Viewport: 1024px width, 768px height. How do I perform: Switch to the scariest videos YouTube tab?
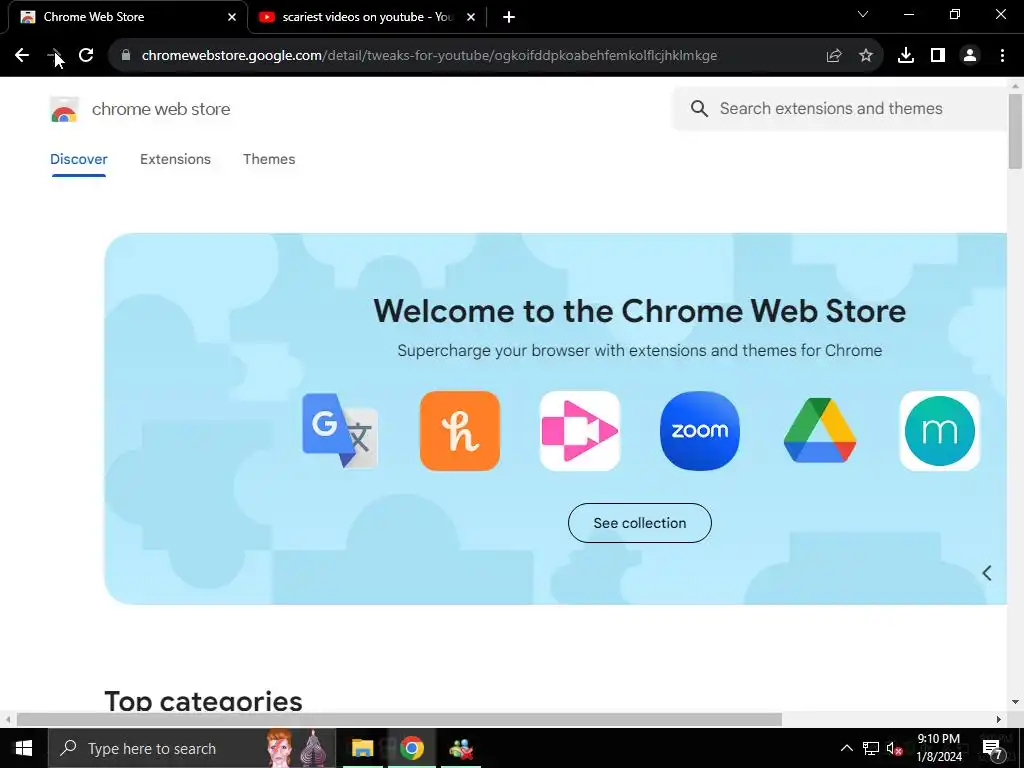[368, 17]
